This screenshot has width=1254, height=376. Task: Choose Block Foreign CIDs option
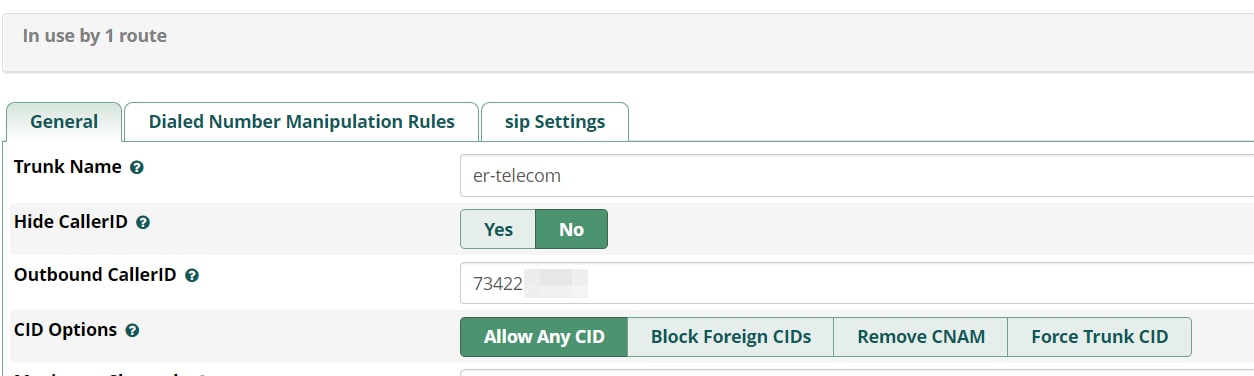pos(730,337)
